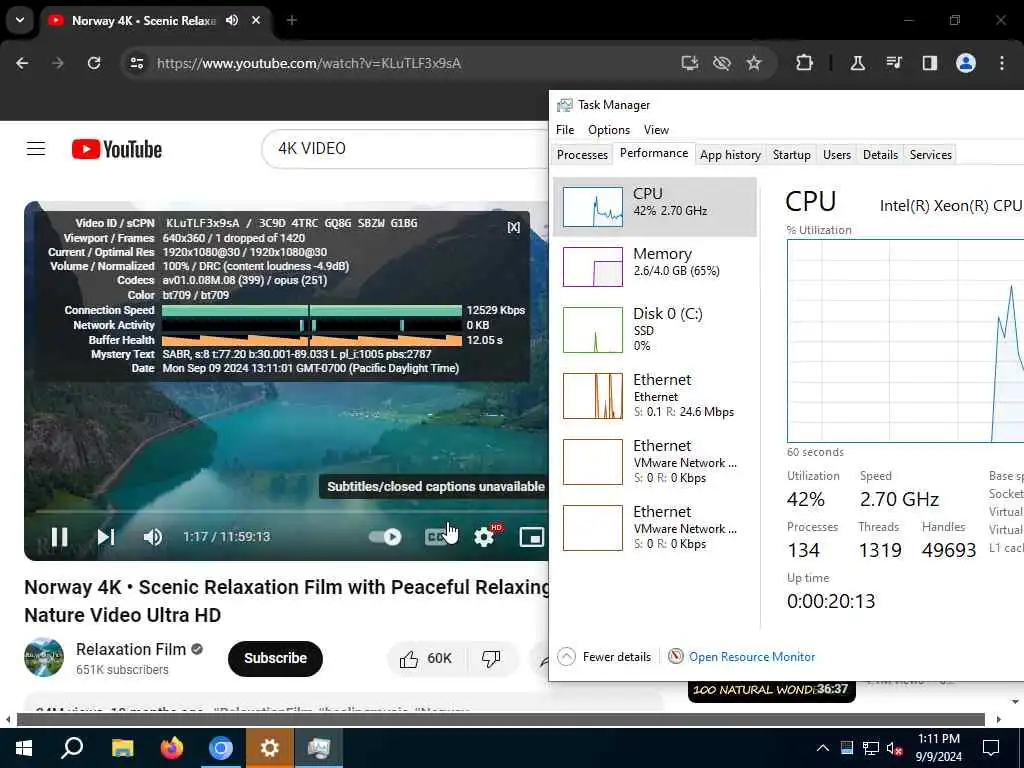Open browser extensions puzzle icon
The width and height of the screenshot is (1024, 768).
click(805, 63)
